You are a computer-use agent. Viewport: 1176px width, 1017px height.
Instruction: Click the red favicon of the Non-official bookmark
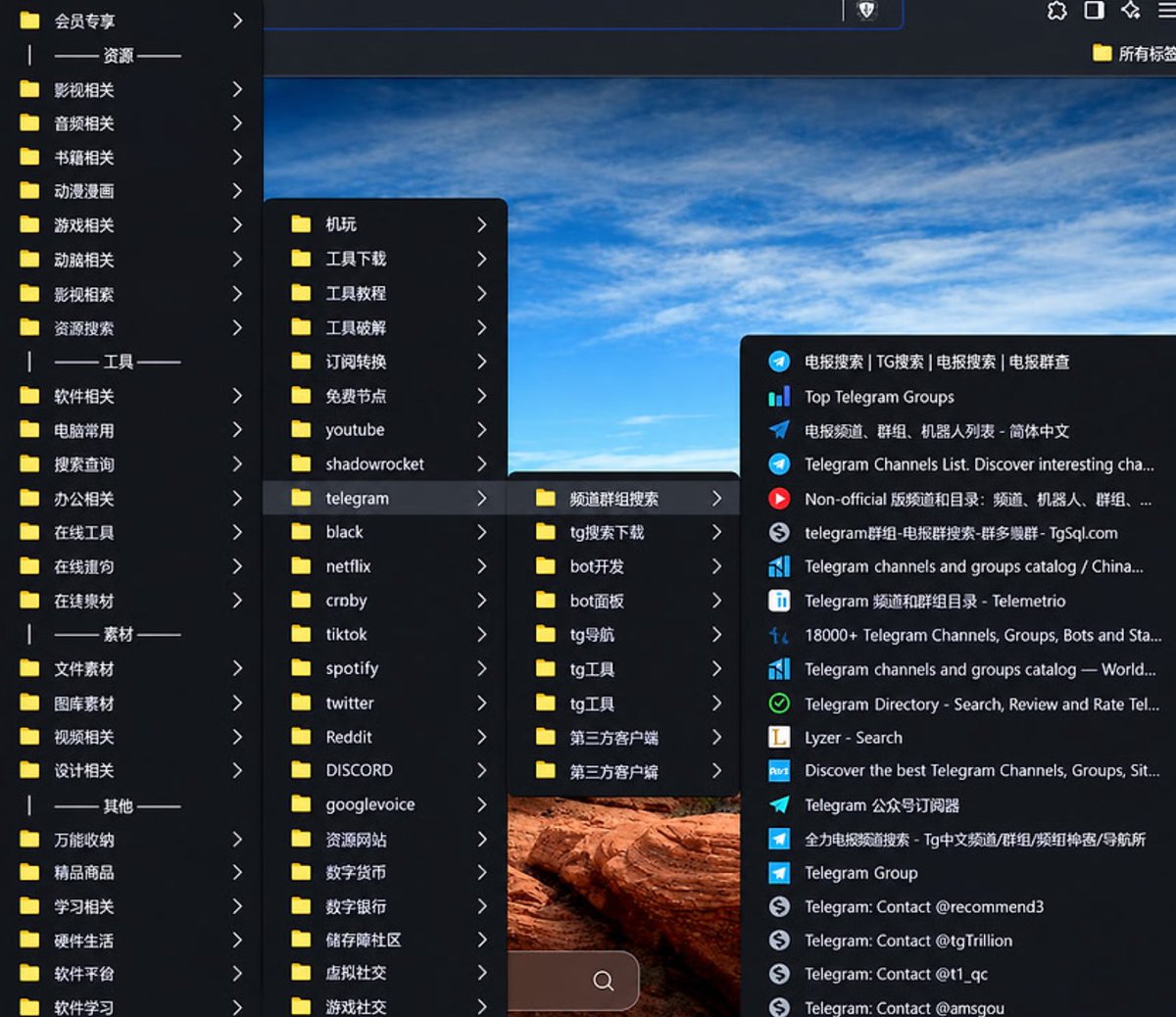click(x=779, y=499)
